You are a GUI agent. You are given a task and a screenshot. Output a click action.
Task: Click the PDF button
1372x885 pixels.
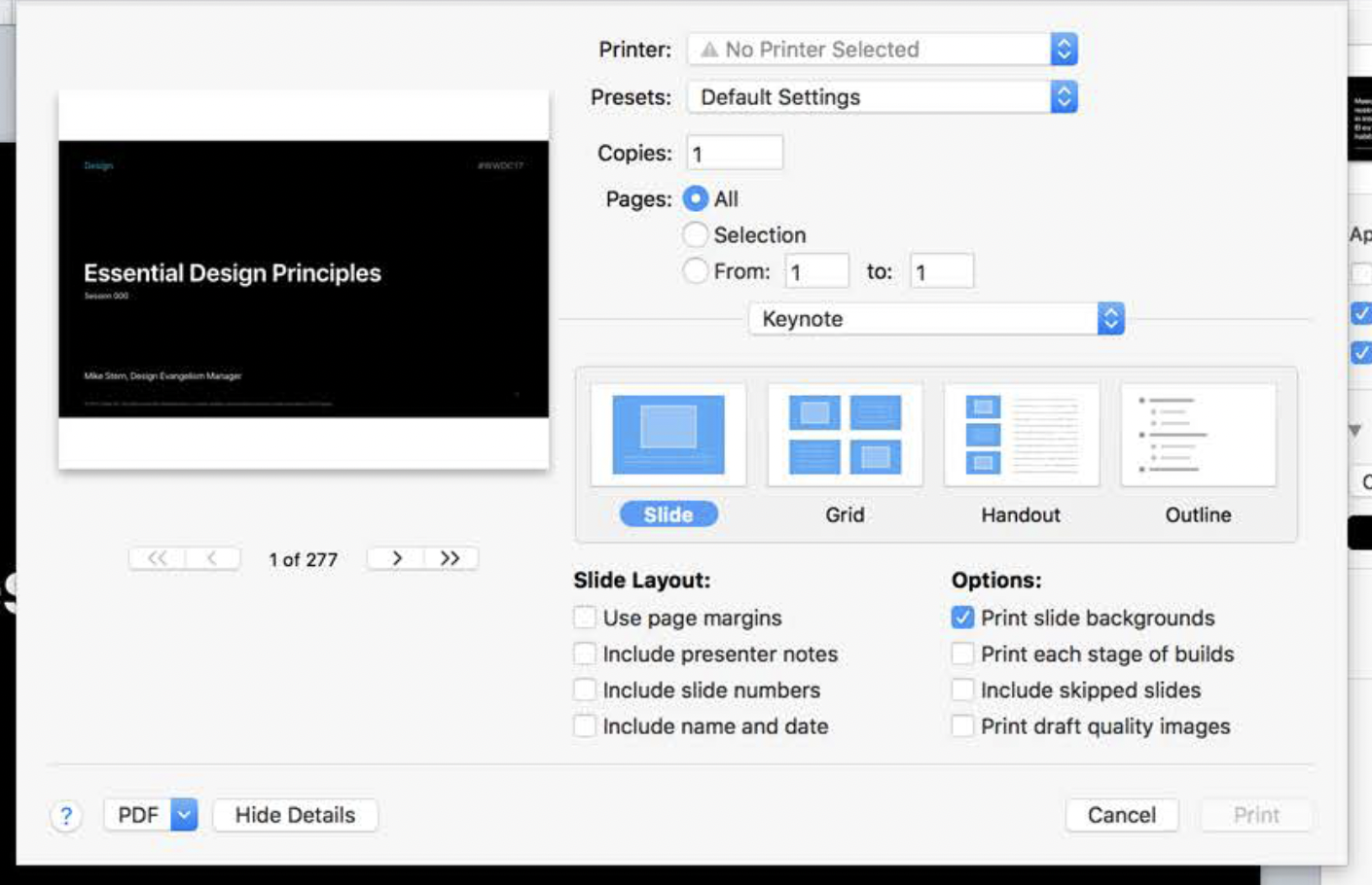tap(138, 815)
